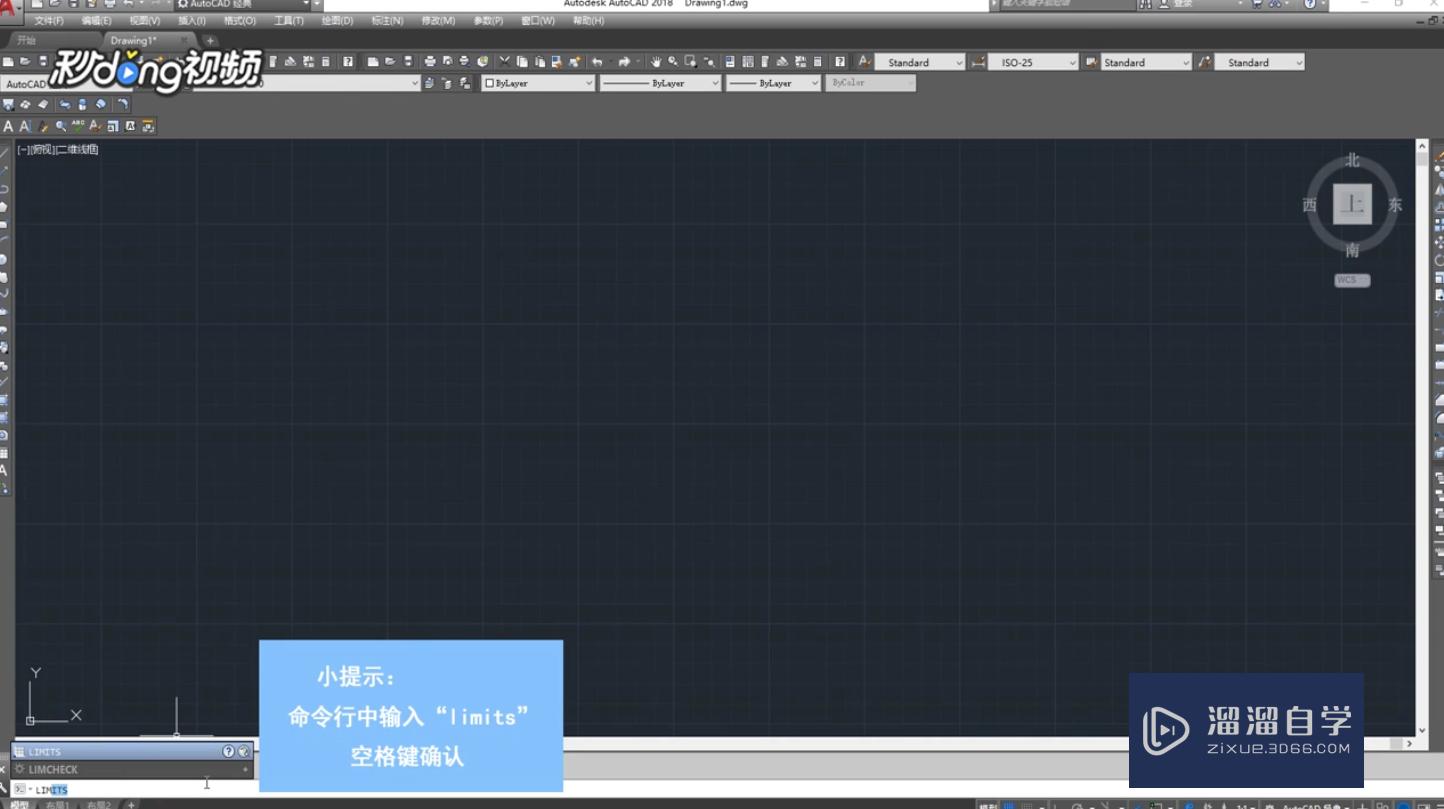The width and height of the screenshot is (1444, 809).
Task: Select the multiline text A tool
Action: [8, 126]
